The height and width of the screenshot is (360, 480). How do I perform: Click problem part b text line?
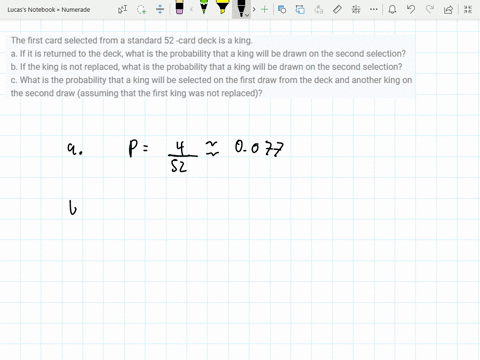tap(206, 67)
